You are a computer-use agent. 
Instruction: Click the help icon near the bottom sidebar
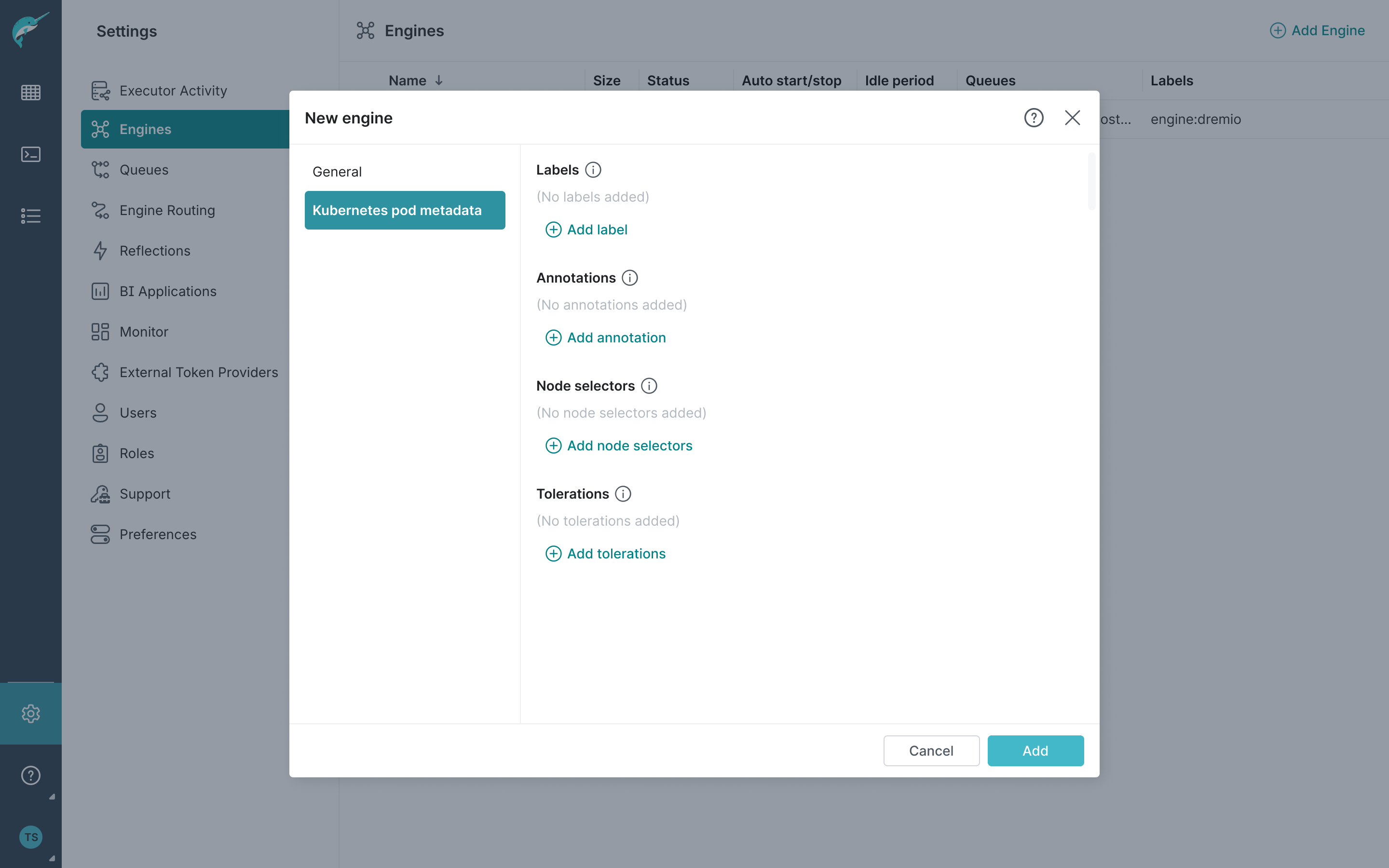(x=30, y=775)
